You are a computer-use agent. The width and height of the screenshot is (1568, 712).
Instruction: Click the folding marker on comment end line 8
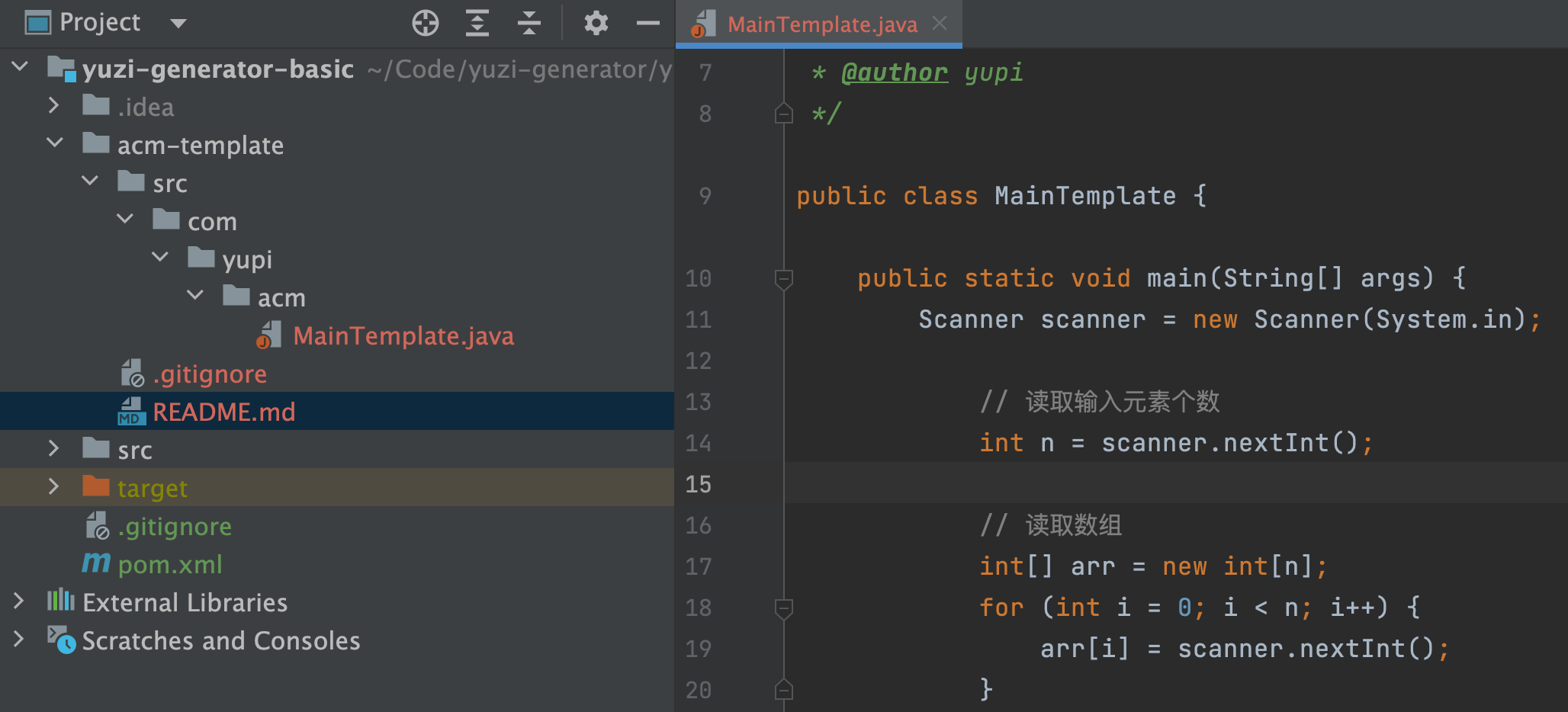tap(784, 114)
